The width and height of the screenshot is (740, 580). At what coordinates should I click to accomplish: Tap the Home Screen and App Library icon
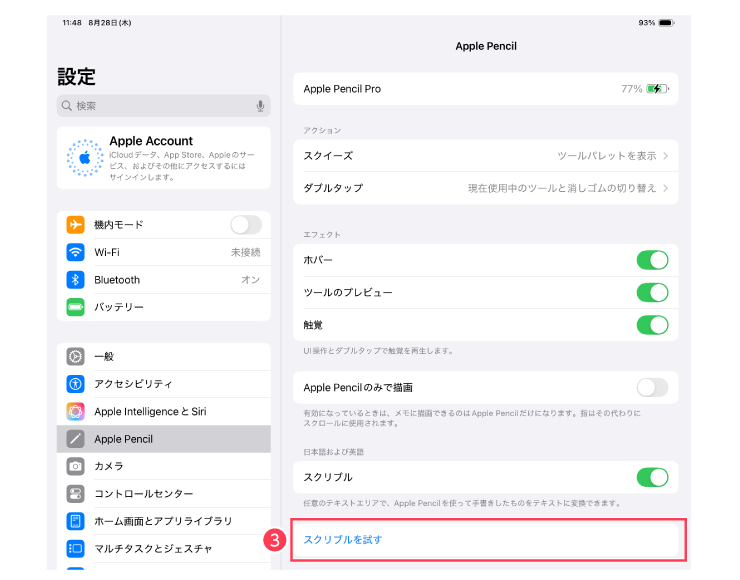[x=75, y=521]
